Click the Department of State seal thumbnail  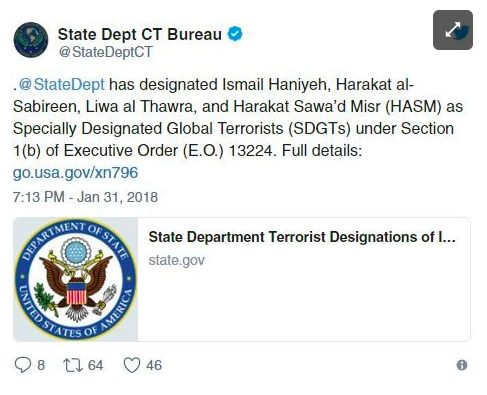point(76,279)
